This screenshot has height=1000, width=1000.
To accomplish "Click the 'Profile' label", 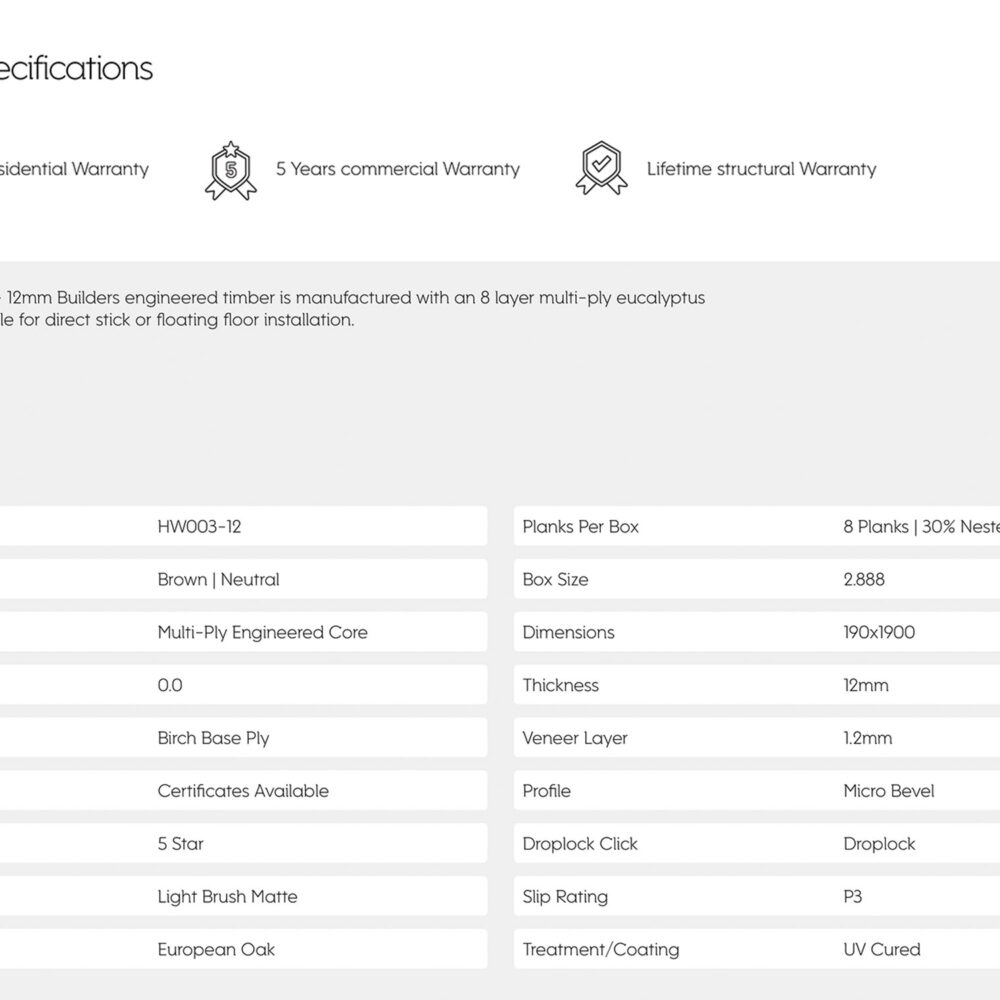I will click(x=547, y=791).
